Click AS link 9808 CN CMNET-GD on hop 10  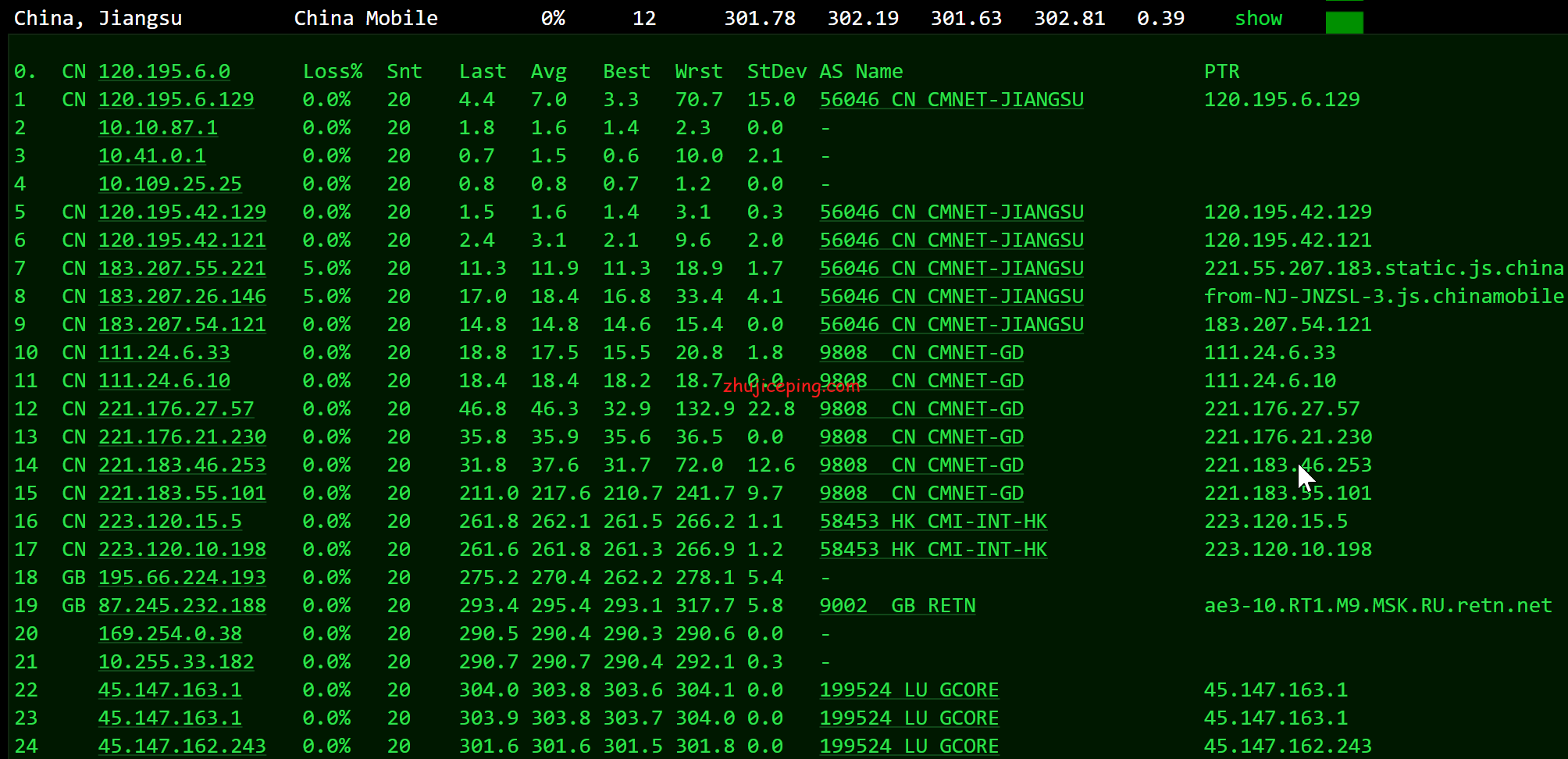coord(921,353)
